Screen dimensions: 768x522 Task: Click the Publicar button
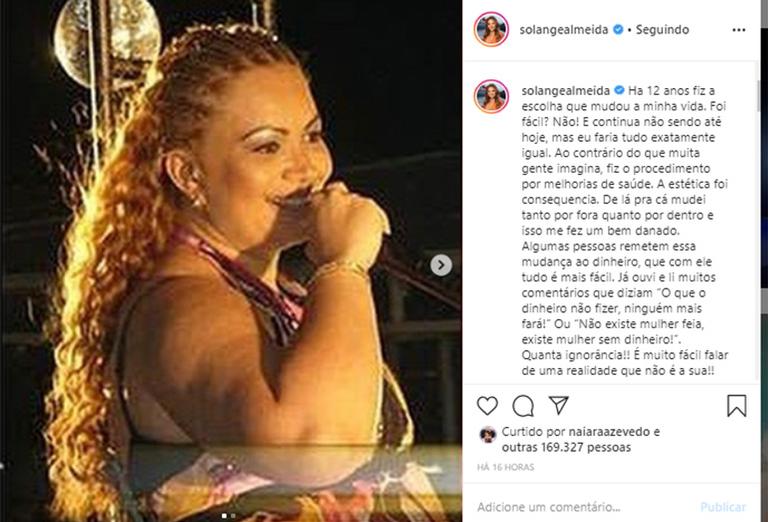723,507
